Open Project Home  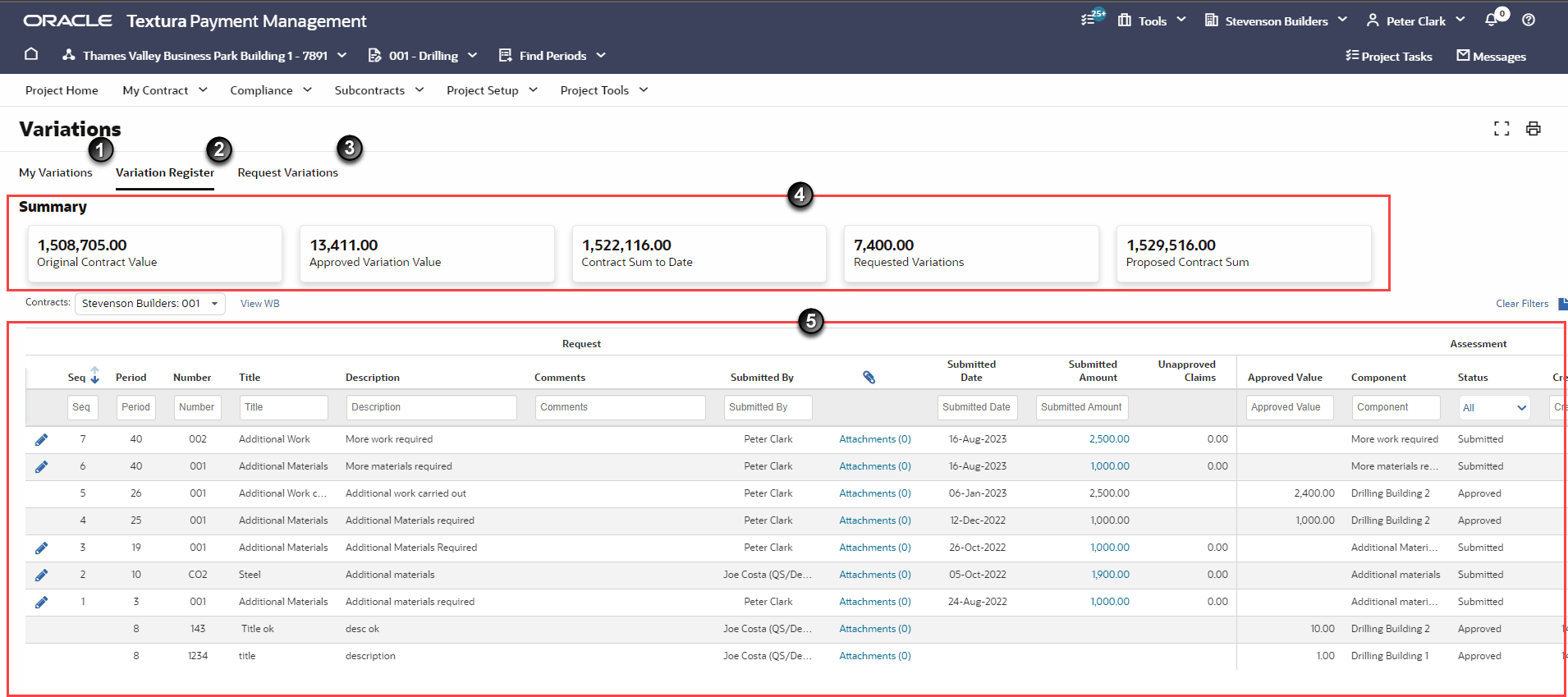point(62,90)
